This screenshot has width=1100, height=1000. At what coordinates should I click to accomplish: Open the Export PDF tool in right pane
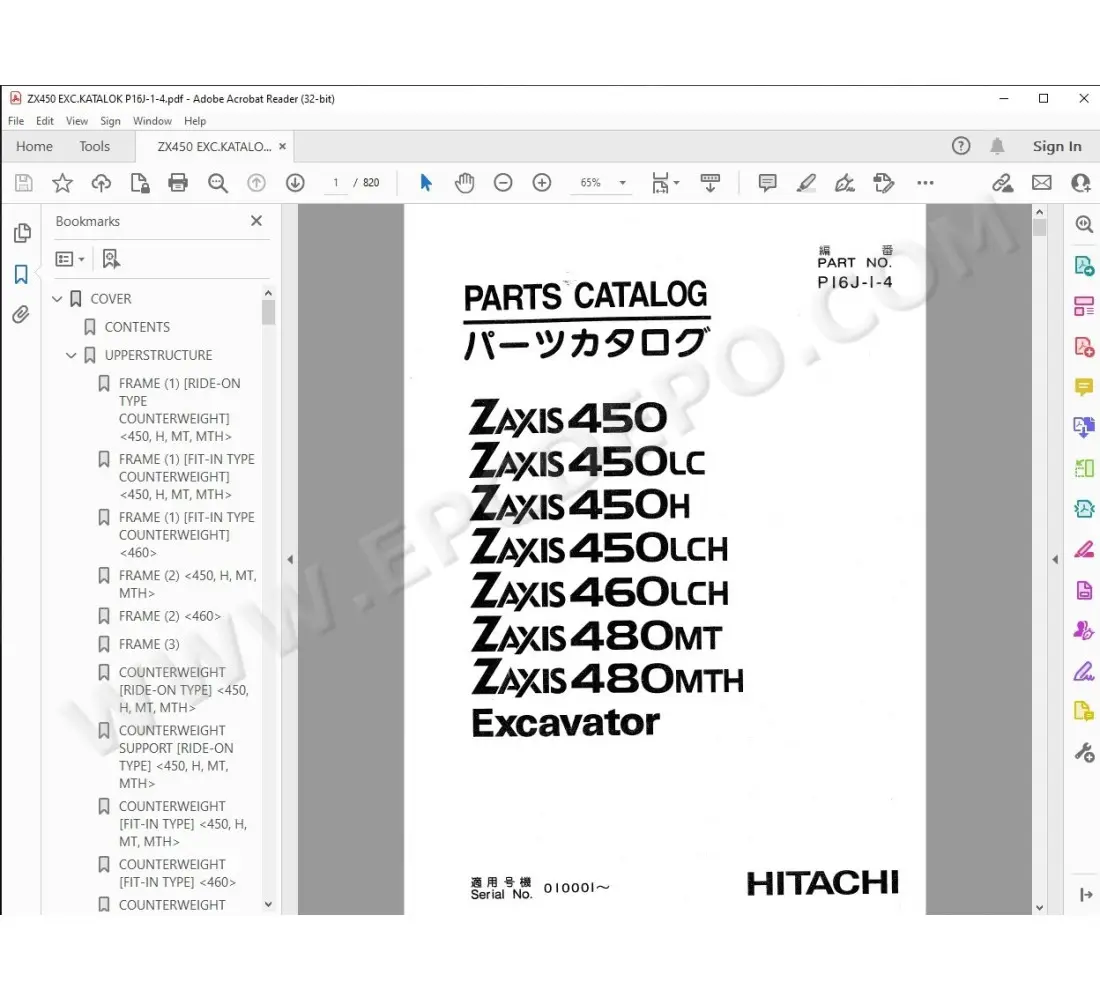[1084, 265]
